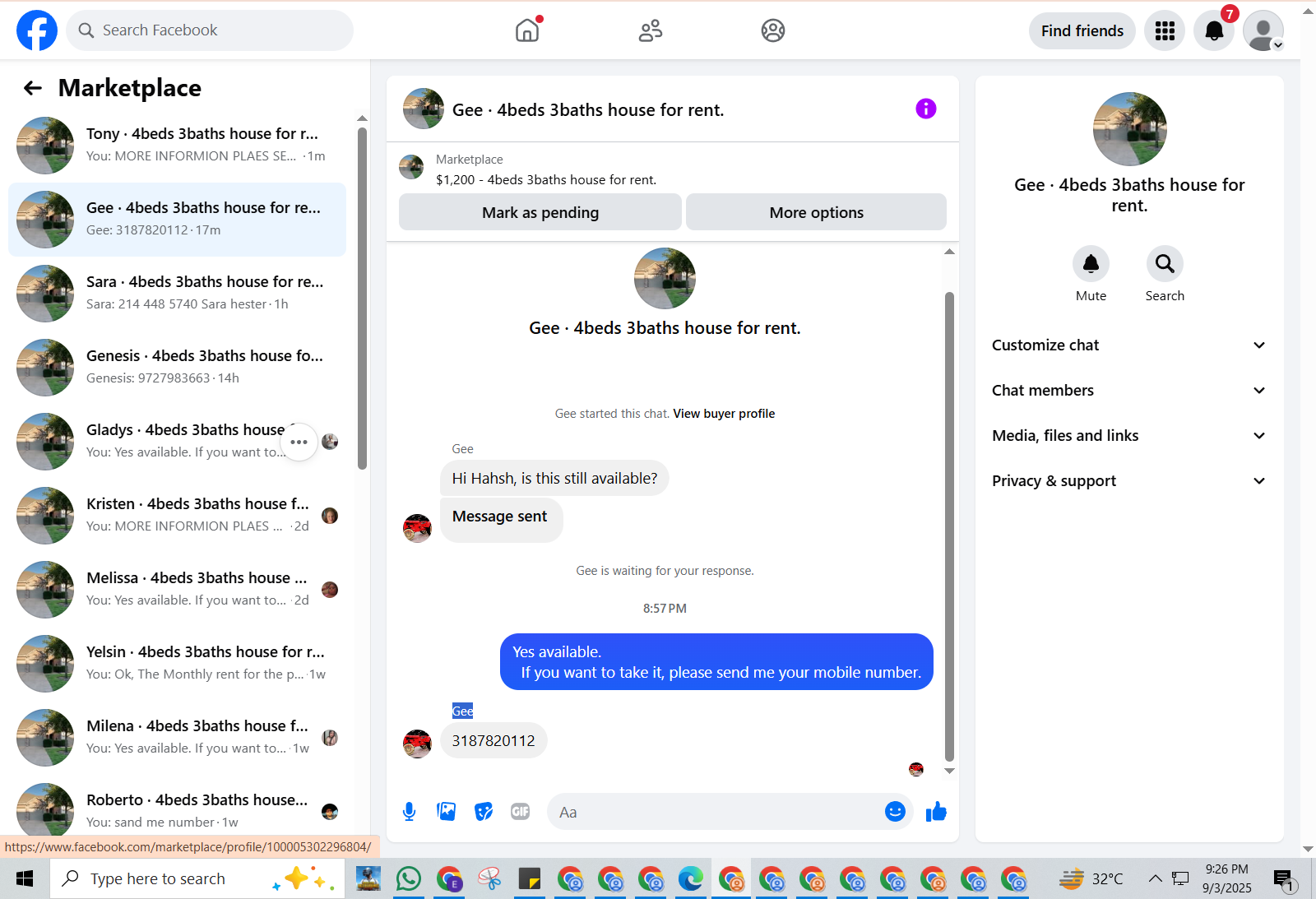The height and width of the screenshot is (899, 1316).
Task: Click the blue 'Yes available.' reply bubble
Action: pyautogui.click(x=716, y=662)
